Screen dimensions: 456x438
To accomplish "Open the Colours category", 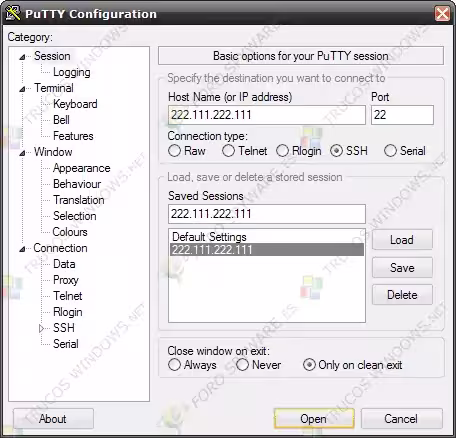I will coord(70,232).
